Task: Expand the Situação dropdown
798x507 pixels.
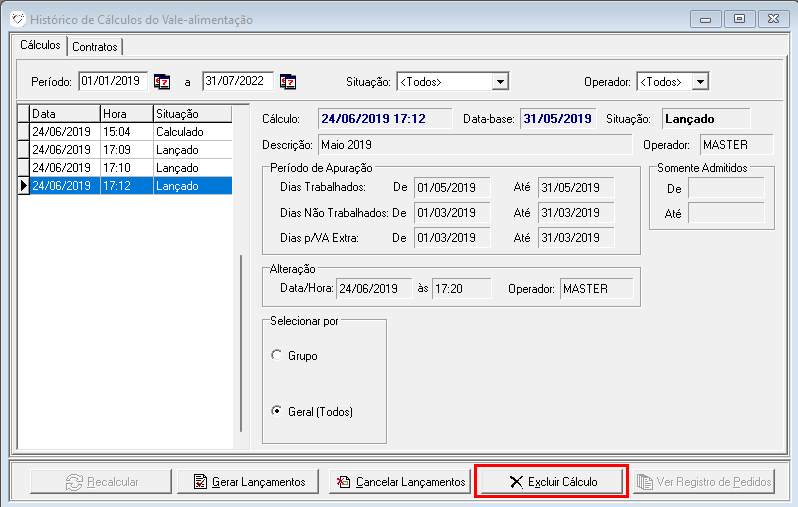Action: (x=501, y=81)
